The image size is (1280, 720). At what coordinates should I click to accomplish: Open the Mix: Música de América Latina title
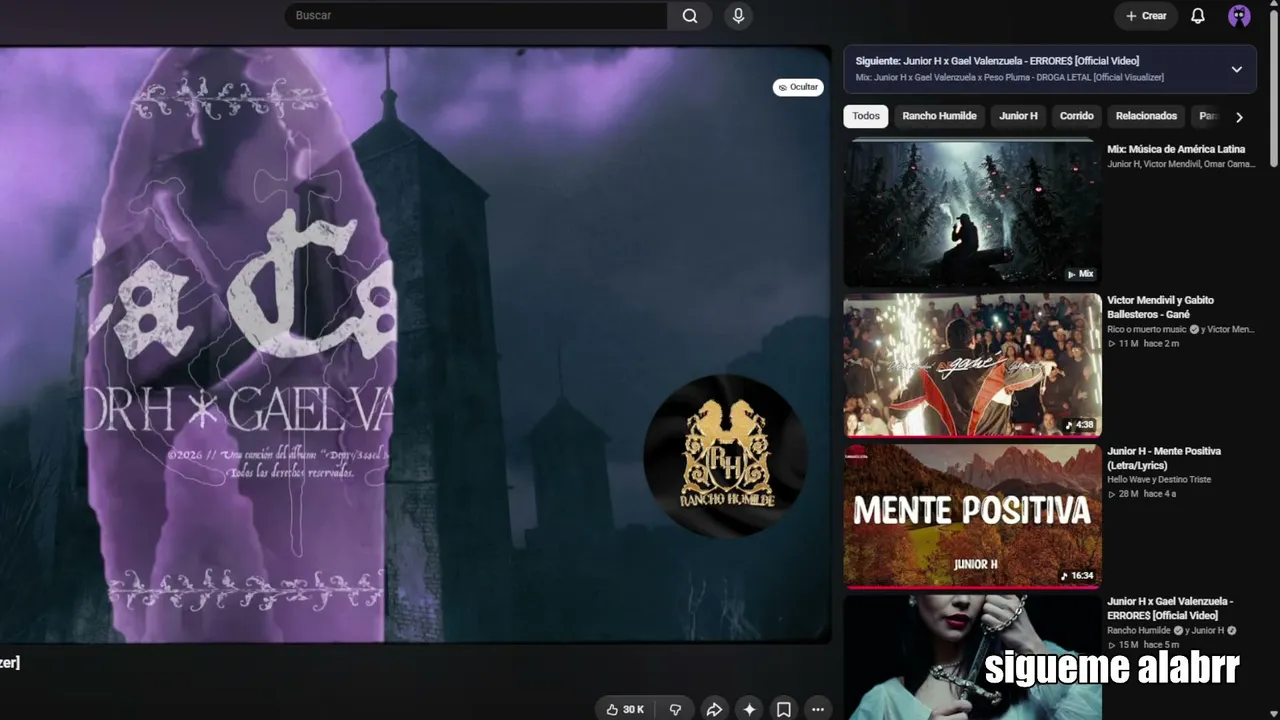tap(1176, 149)
